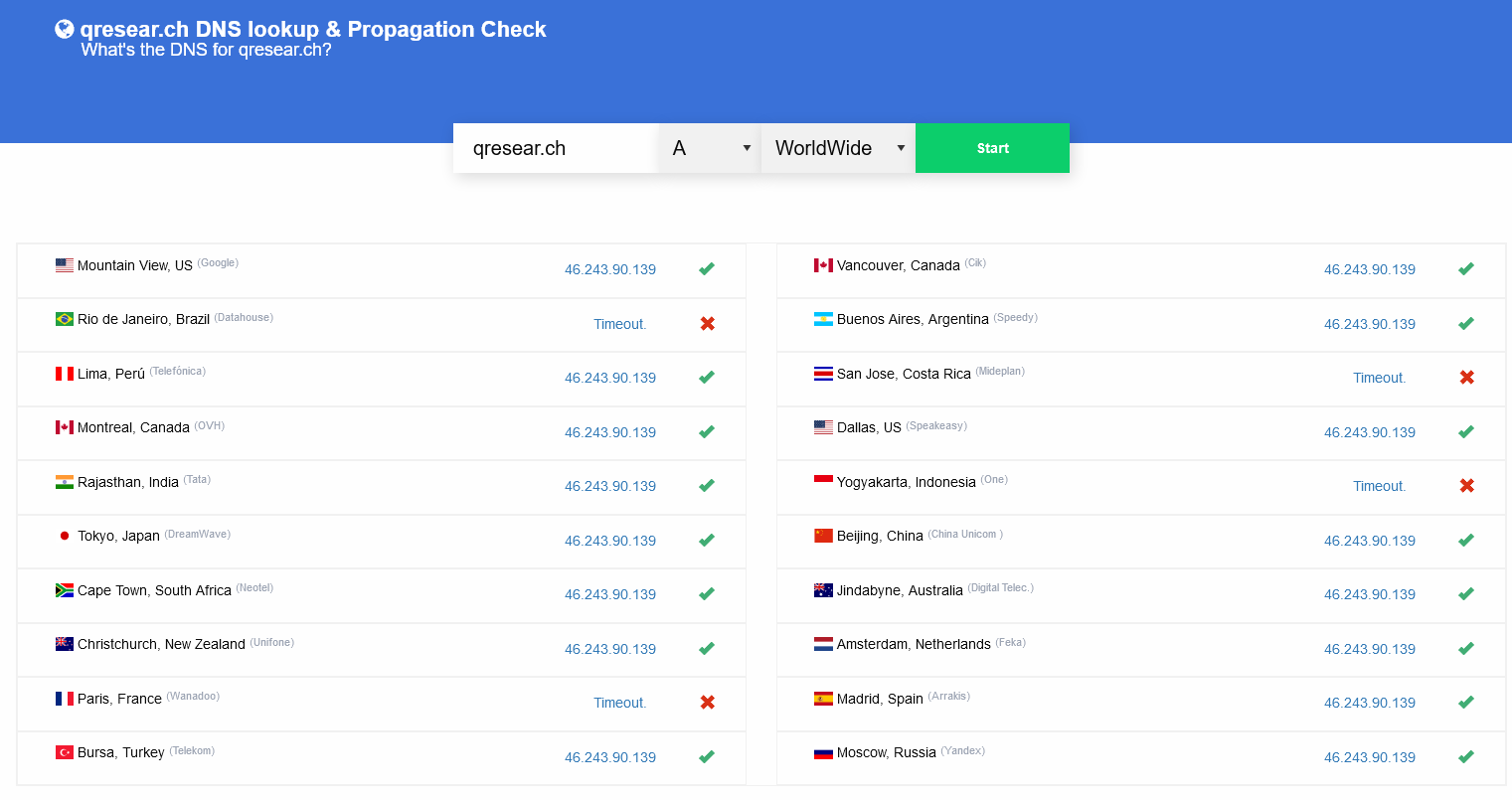The image size is (1512, 800).
Task: Open the IP address link for Lima, Perú
Action: (x=610, y=378)
